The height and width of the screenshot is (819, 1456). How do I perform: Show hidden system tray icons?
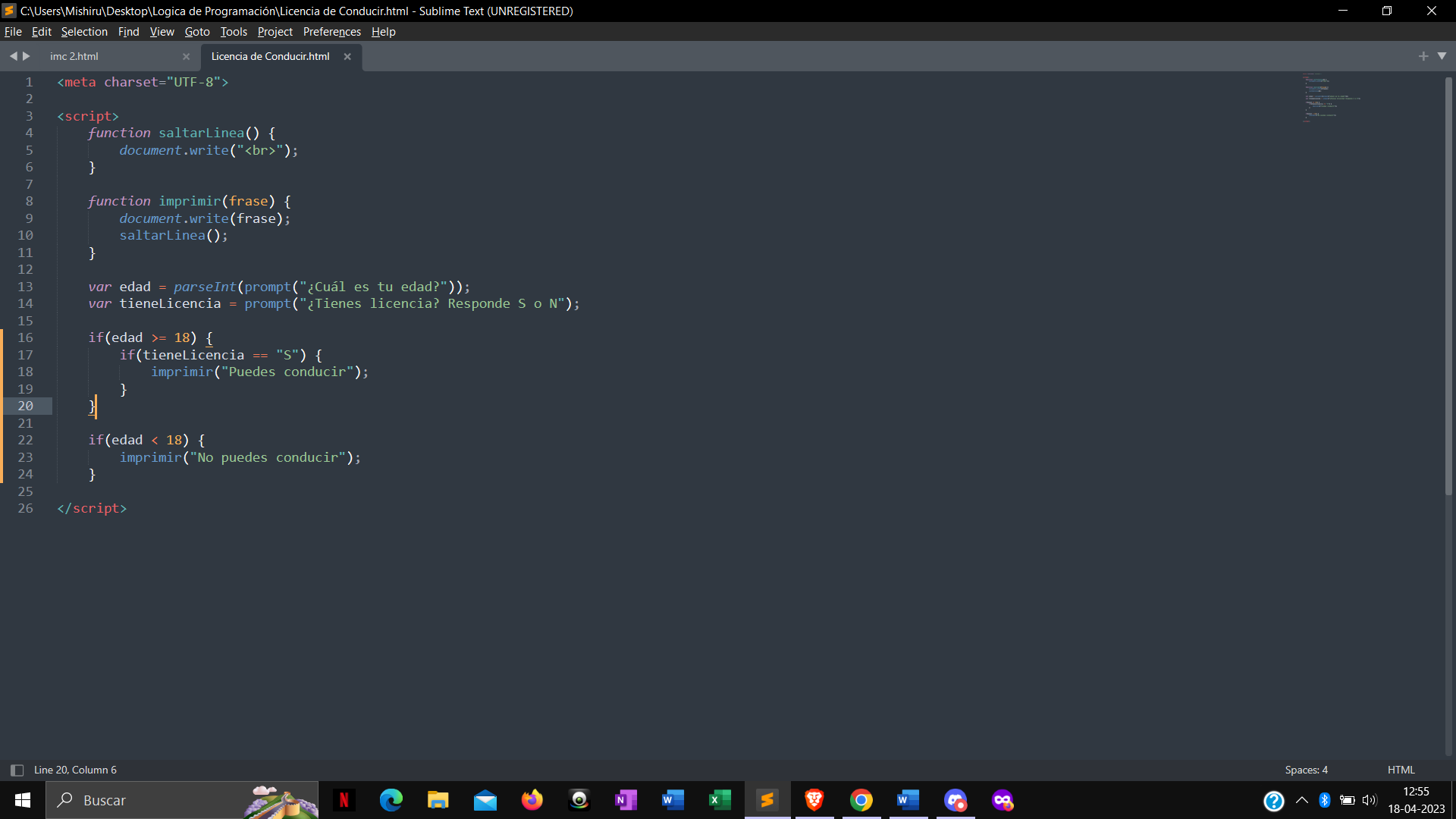1301,800
